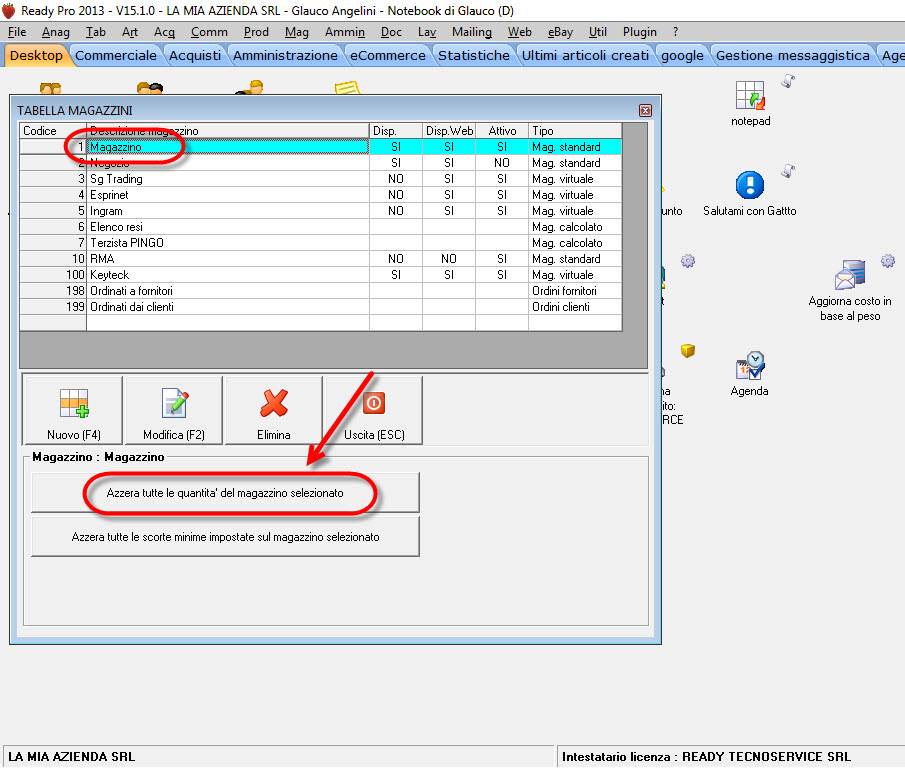The image size is (905, 768).
Task: Click the Elimina button
Action: [x=274, y=411]
